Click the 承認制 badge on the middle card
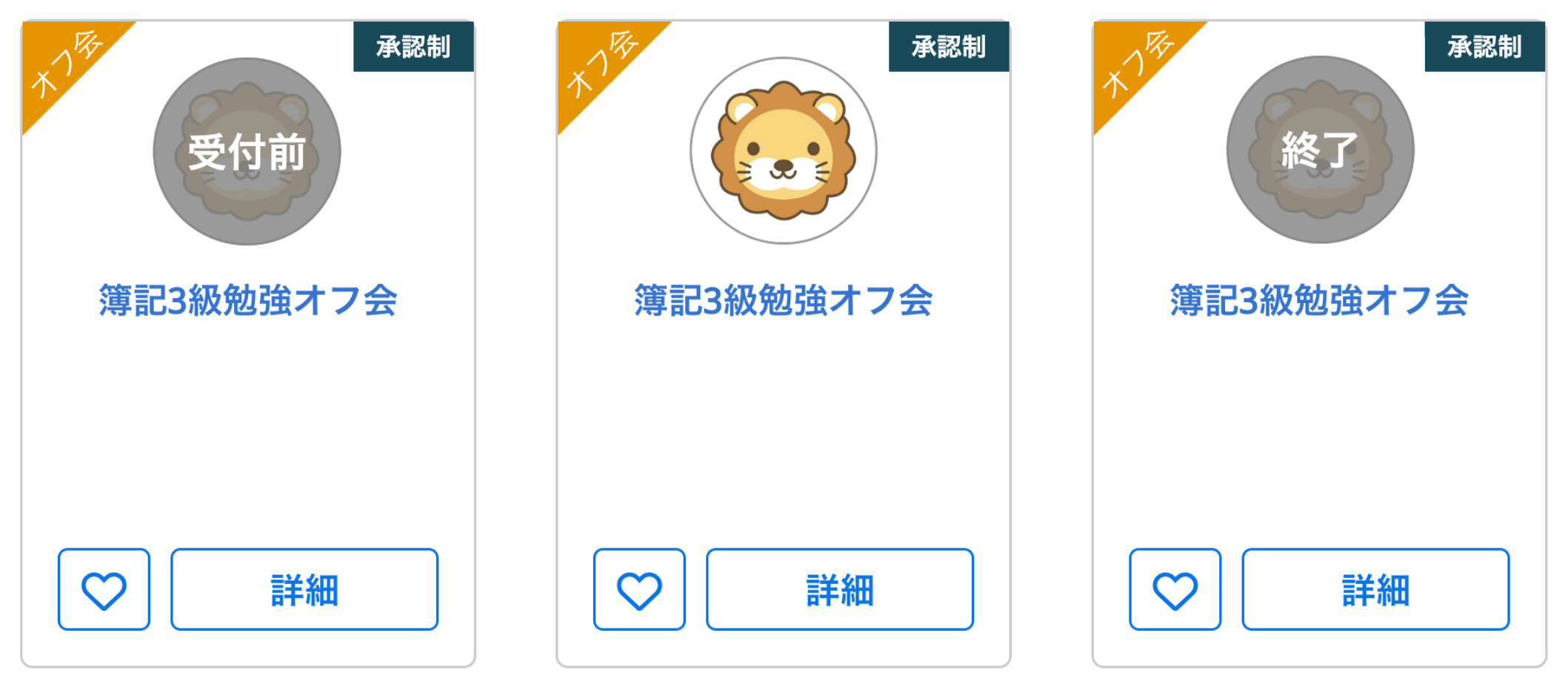Image resolution: width=1568 pixels, height=690 pixels. click(949, 47)
